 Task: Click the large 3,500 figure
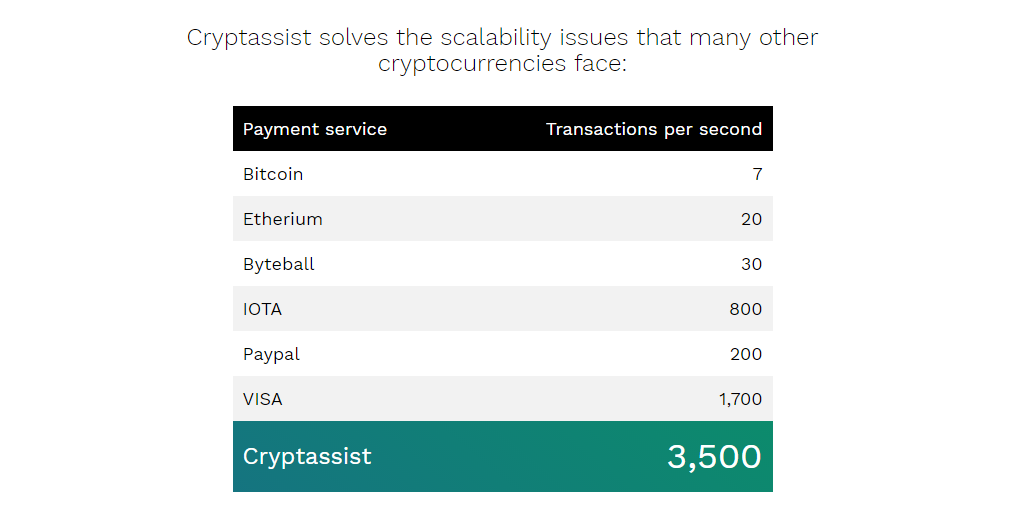(714, 456)
